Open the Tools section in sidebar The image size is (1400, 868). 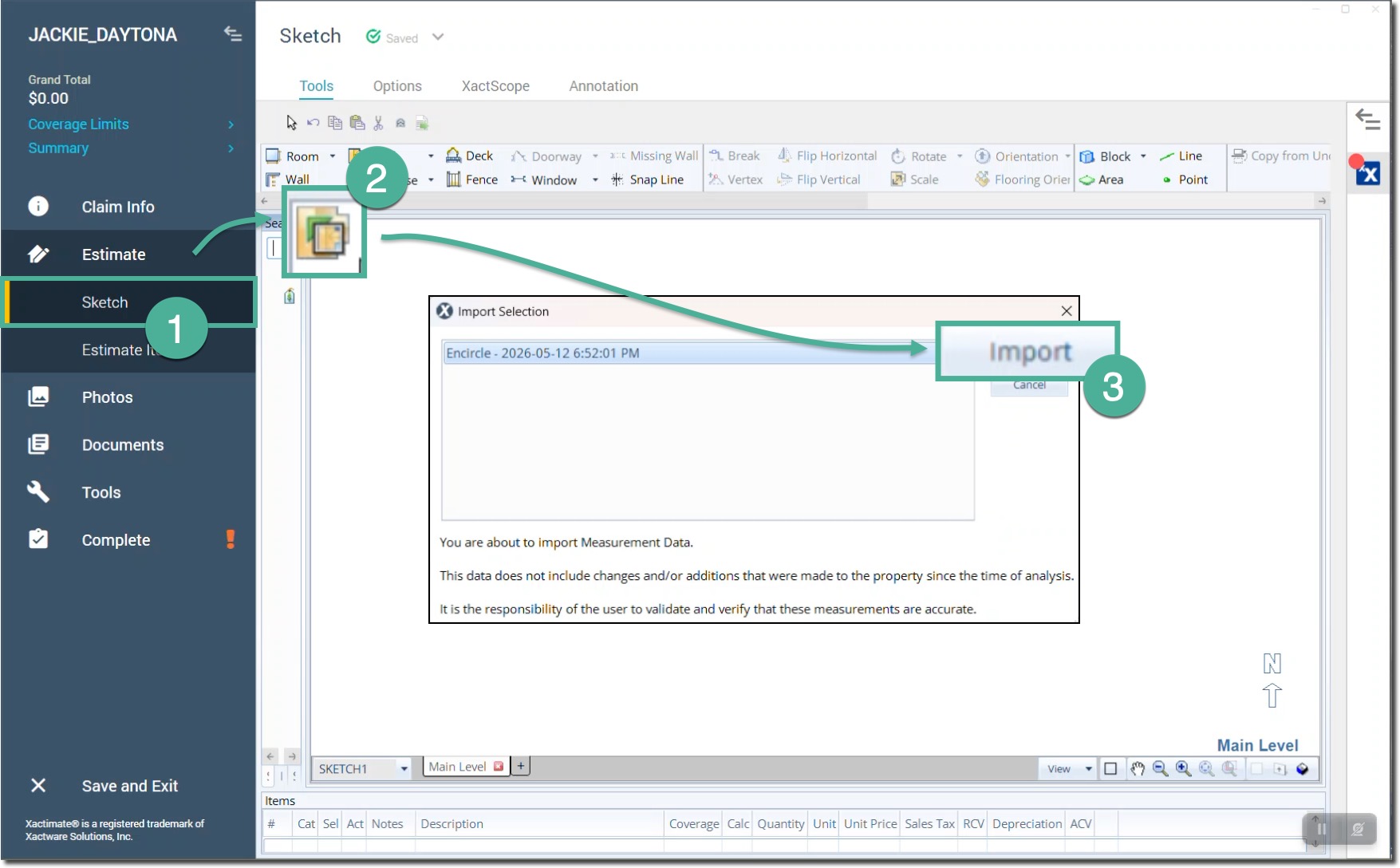coord(128,492)
